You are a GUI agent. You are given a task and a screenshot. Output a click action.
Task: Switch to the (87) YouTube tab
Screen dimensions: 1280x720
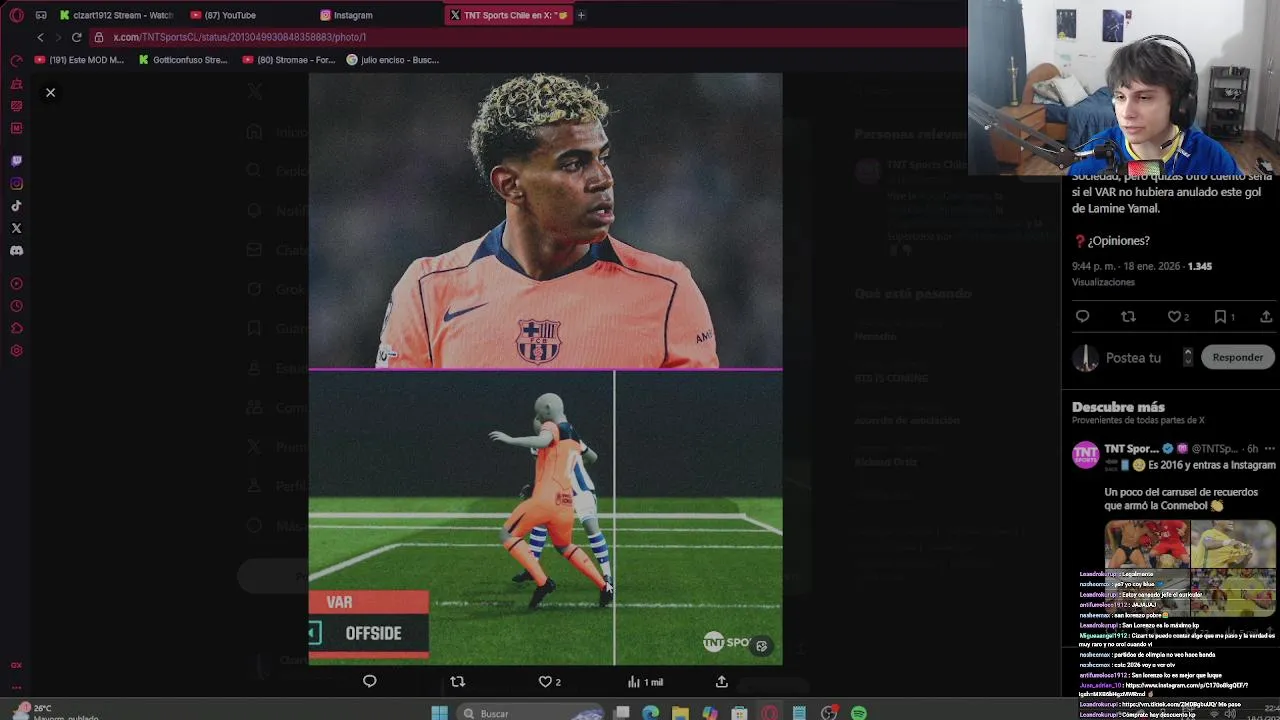coord(230,15)
